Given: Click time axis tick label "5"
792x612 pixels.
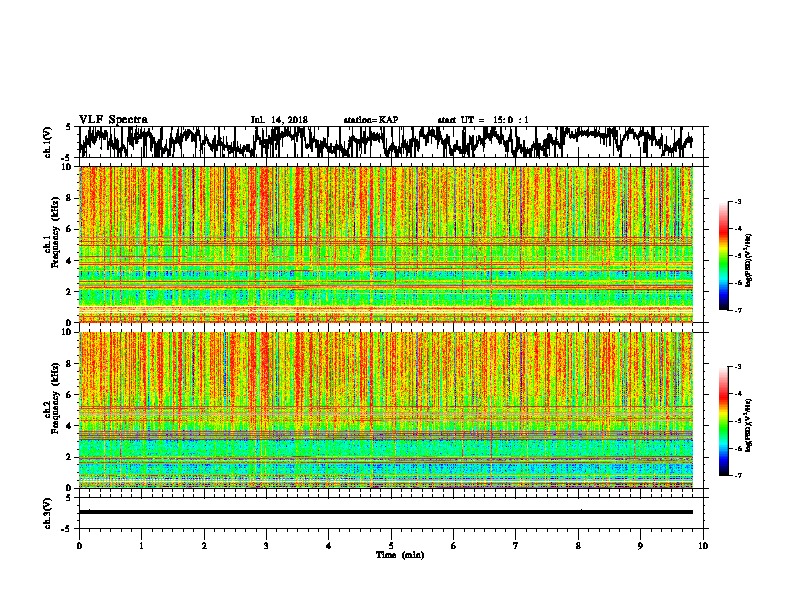Looking at the screenshot, I should tap(391, 546).
